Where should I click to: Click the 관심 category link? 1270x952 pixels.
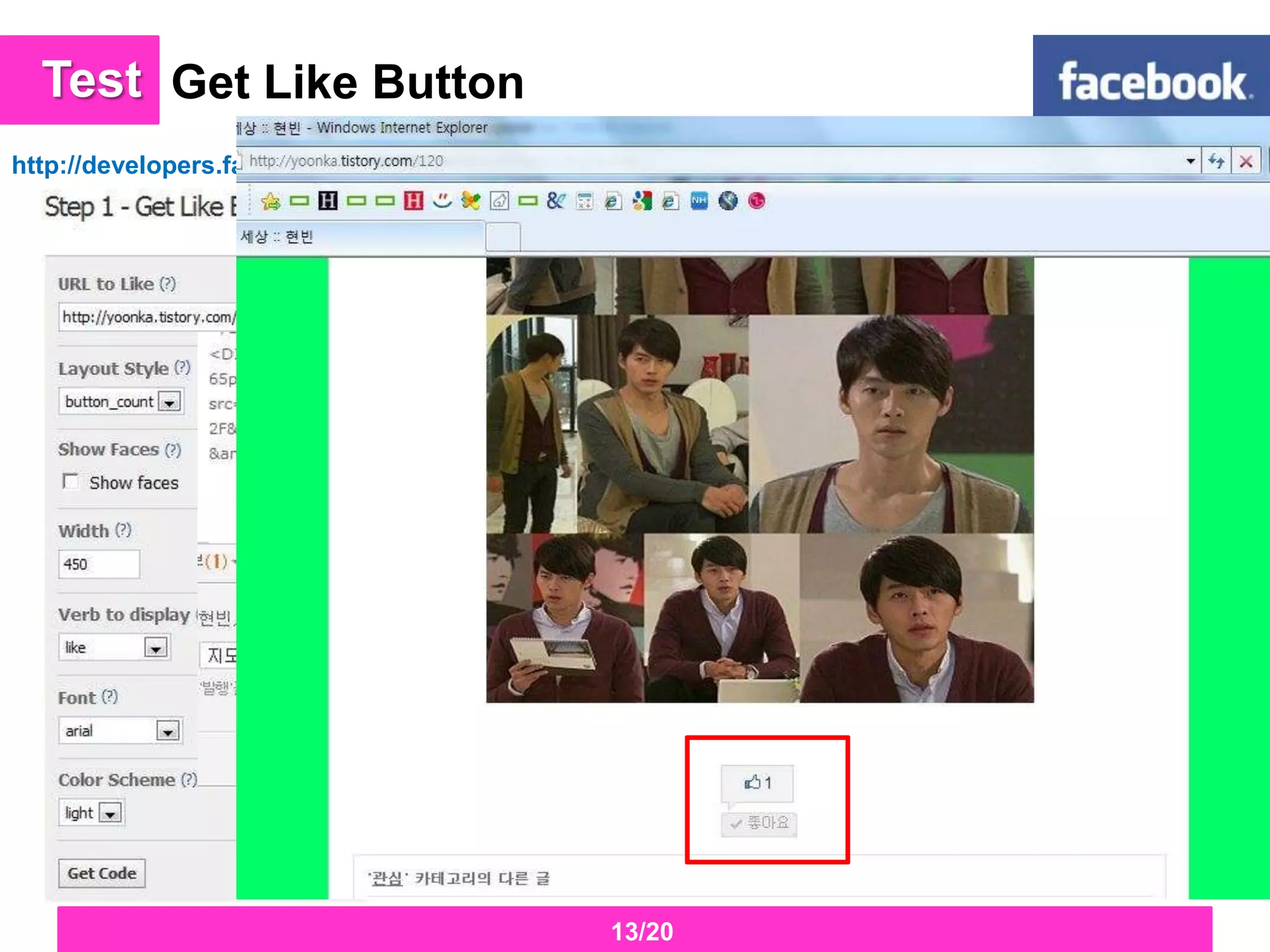coord(387,878)
